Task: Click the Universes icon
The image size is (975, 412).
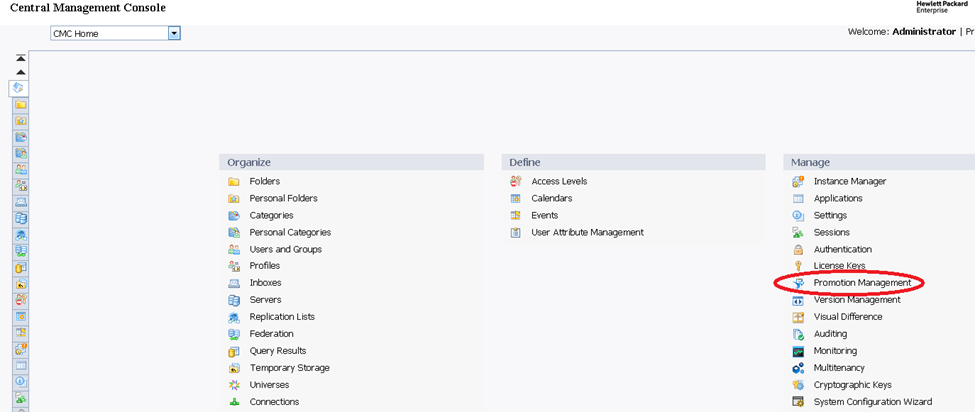Action: click(x=234, y=385)
